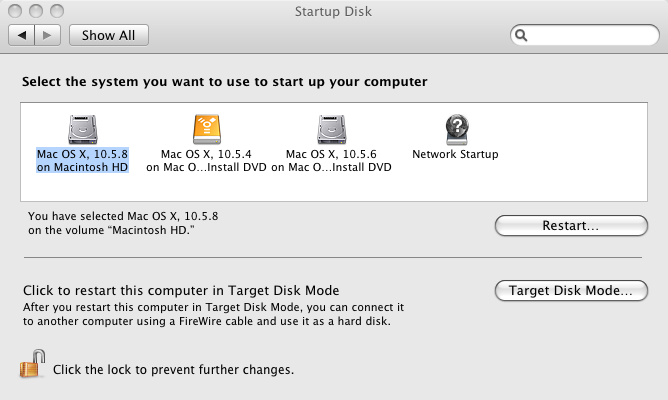The image size is (668, 400).
Task: Select the orange FireWire disk icon
Action: pos(207,129)
